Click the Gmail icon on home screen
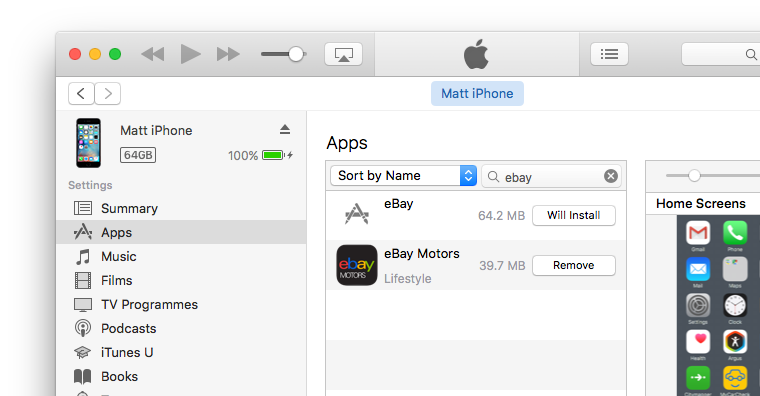This screenshot has height=396, width=760. pyautogui.click(x=698, y=233)
